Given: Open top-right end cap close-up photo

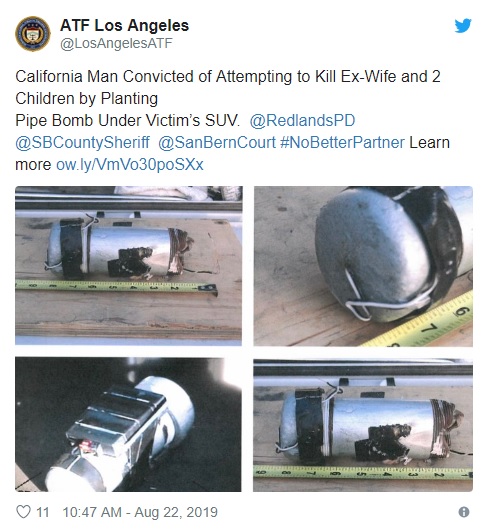Looking at the screenshot, I should [363, 266].
